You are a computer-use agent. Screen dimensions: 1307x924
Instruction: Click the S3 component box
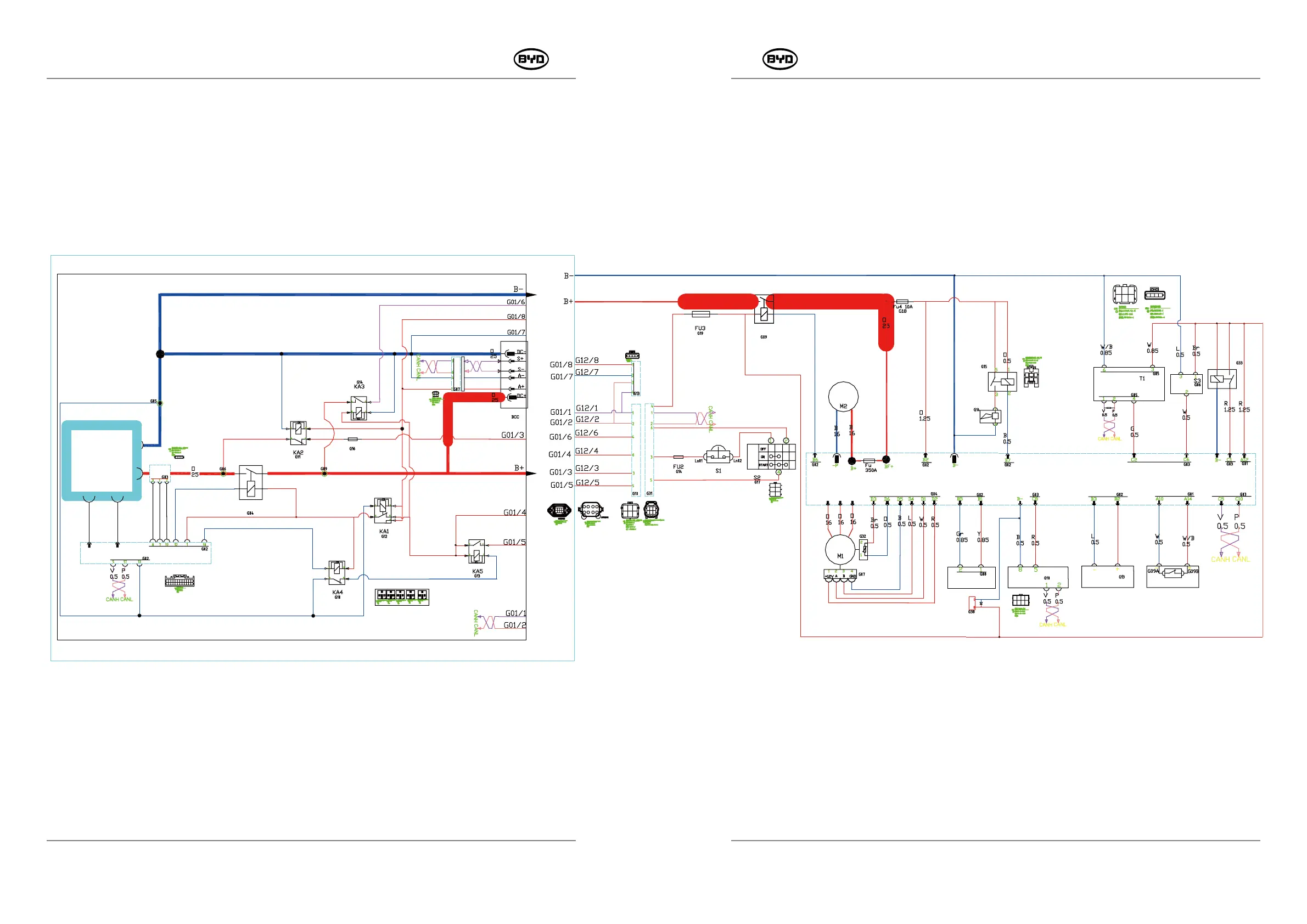1186,384
